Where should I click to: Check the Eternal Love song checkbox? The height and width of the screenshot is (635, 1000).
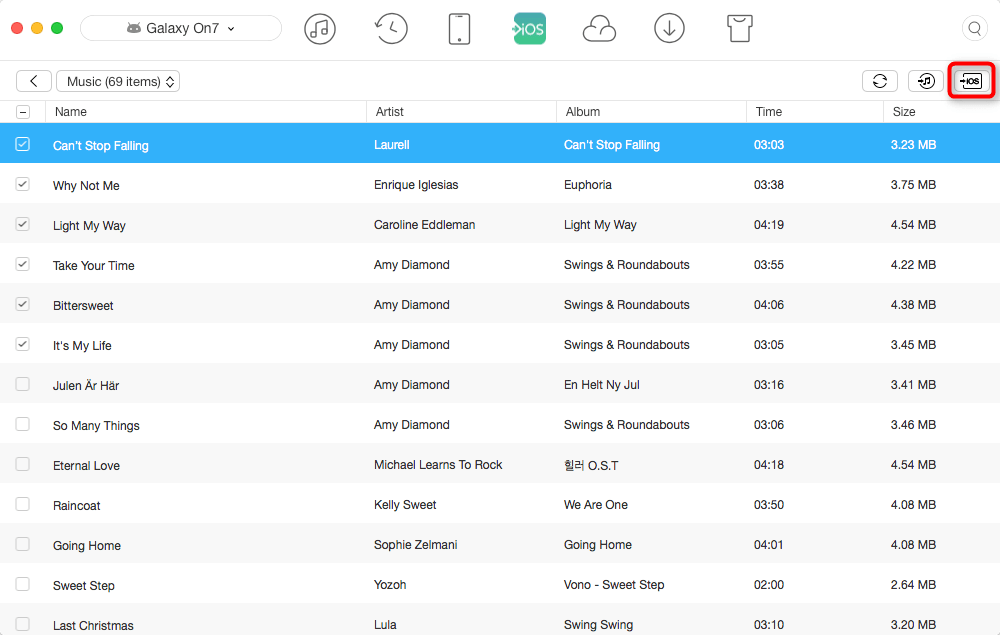tap(23, 465)
